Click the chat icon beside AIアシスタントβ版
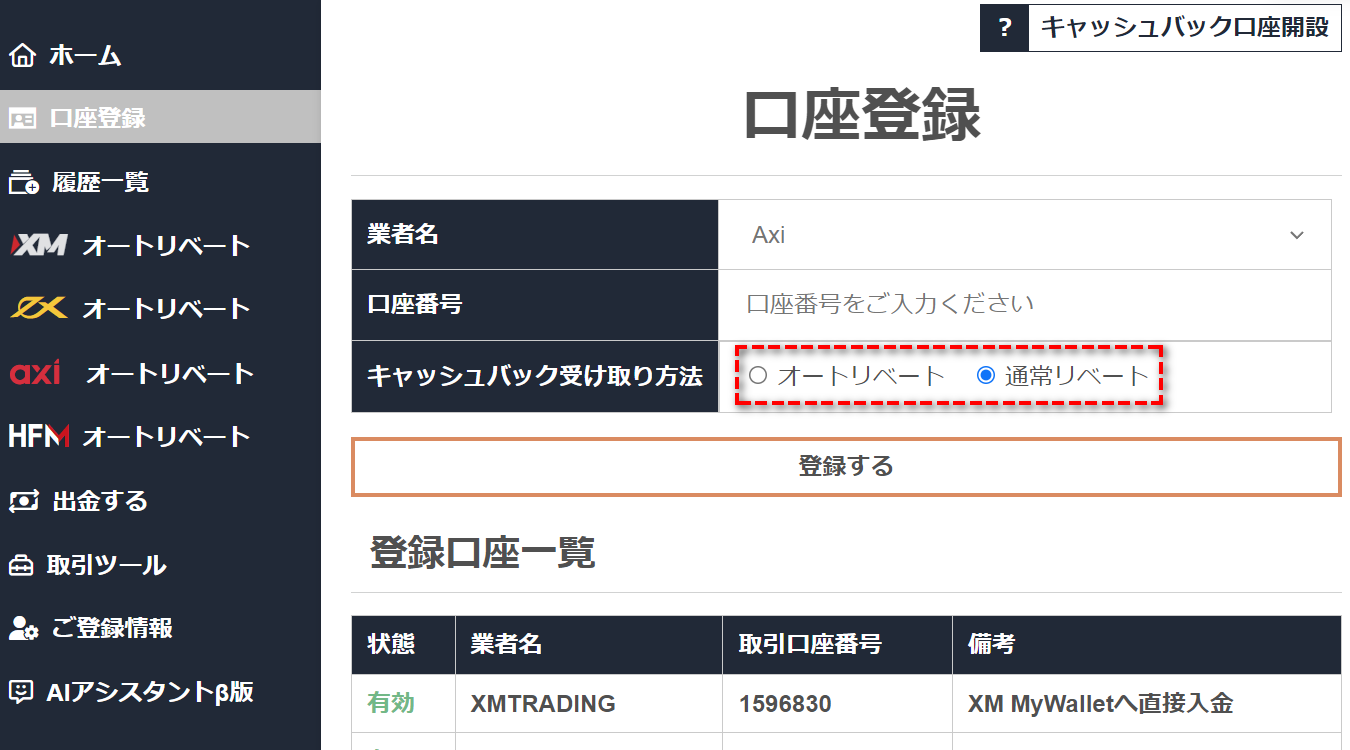This screenshot has width=1350, height=750. pyautogui.click(x=21, y=692)
